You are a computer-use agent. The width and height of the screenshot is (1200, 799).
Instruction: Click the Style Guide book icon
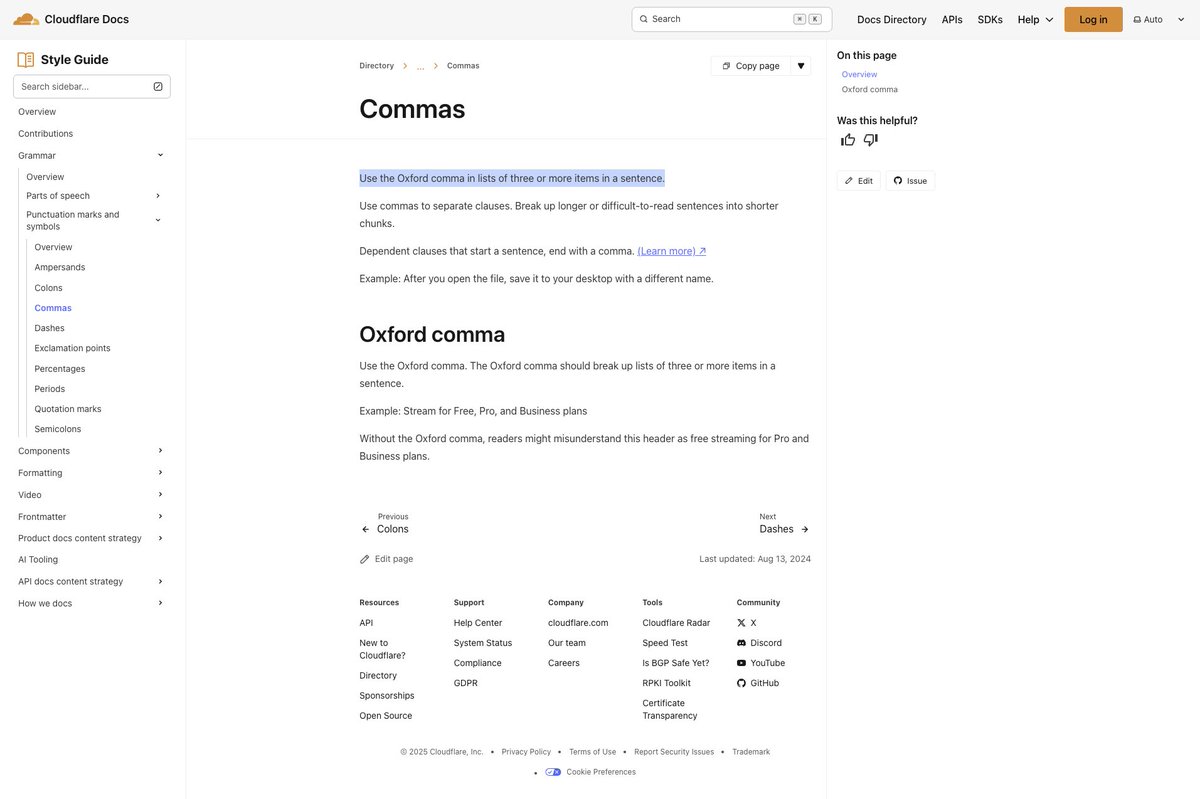click(26, 60)
